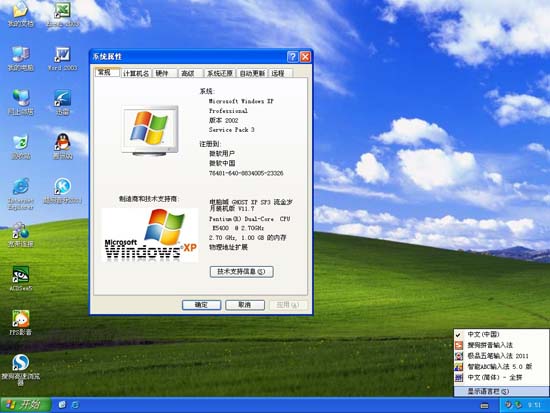Image resolution: width=550 pixels, height=413 pixels.
Task: Go to the 系统还原 tab
Action: [x=220, y=73]
